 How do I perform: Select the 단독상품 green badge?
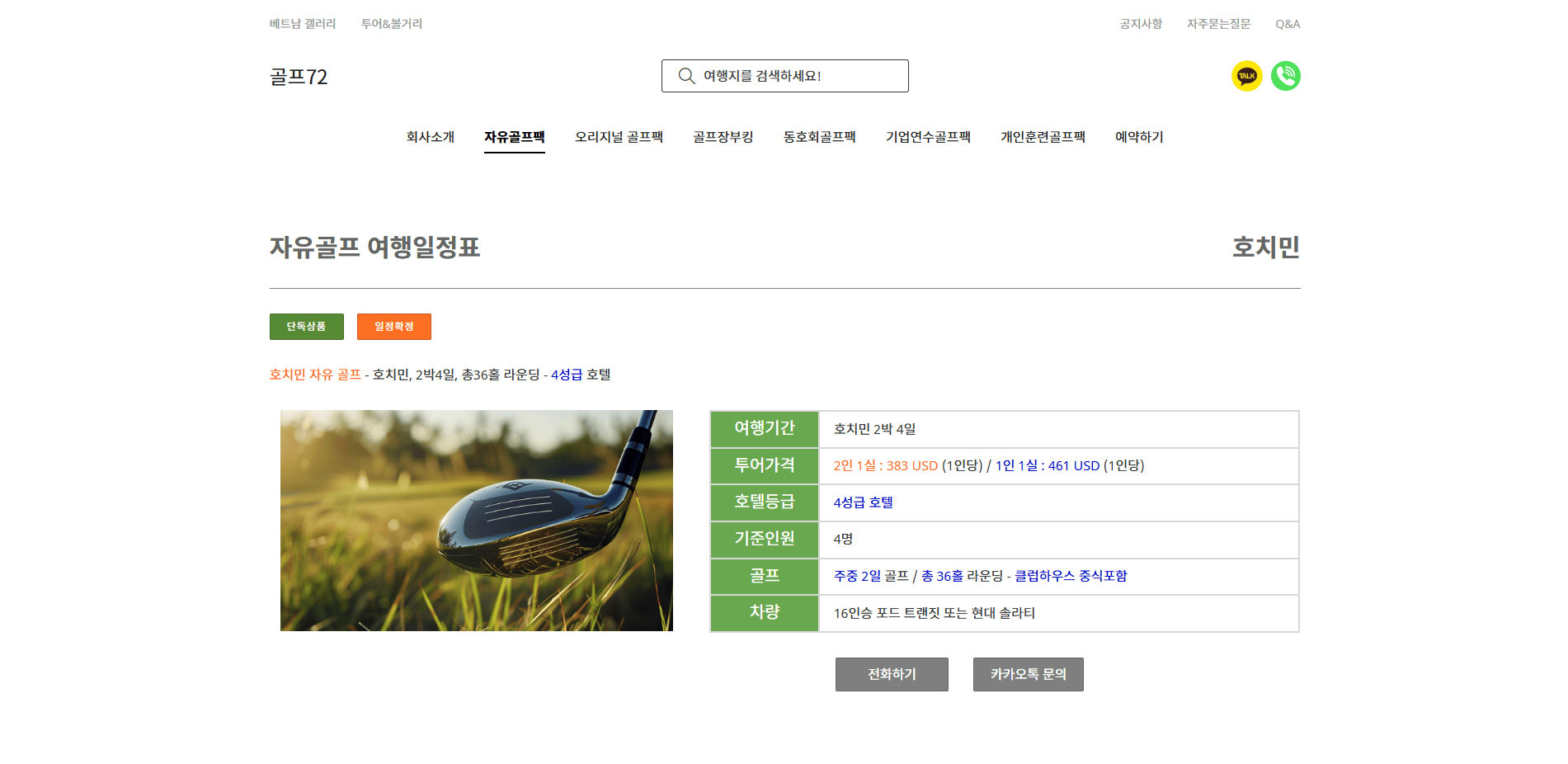click(x=306, y=327)
